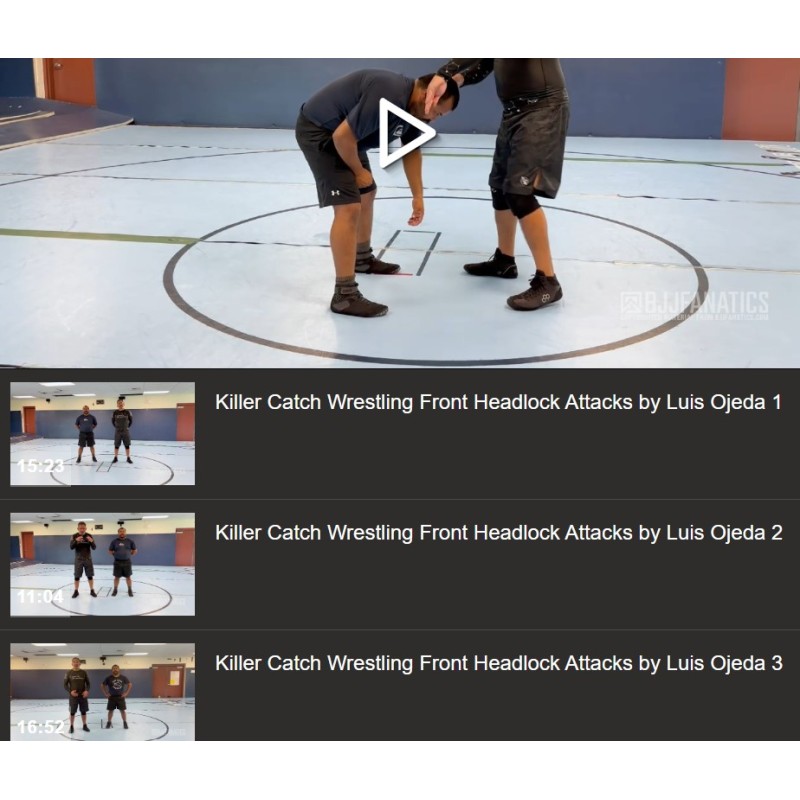Select title Killer Catch Wrestling Front Headlock Attacks 2
800x800 pixels.
click(498, 533)
